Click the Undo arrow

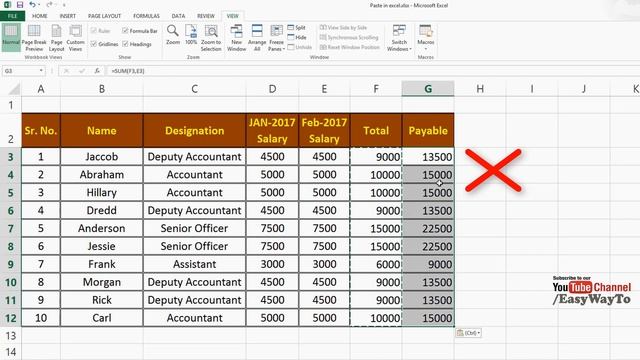pos(32,5)
